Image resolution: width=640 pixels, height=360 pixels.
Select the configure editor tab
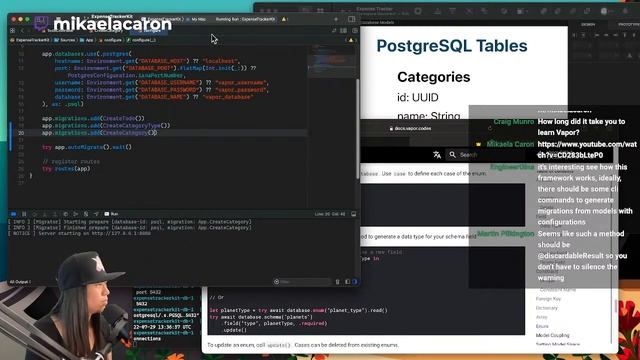[148, 31]
